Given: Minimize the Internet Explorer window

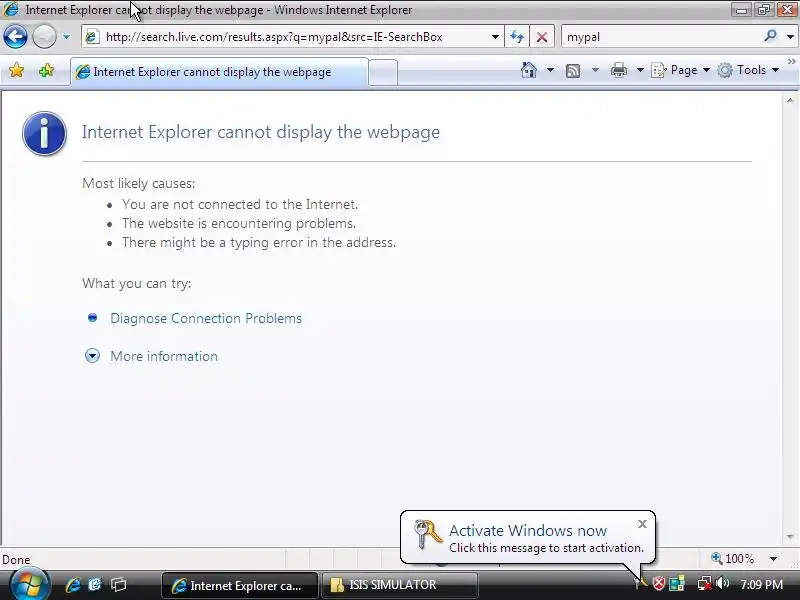Looking at the screenshot, I should [741, 10].
